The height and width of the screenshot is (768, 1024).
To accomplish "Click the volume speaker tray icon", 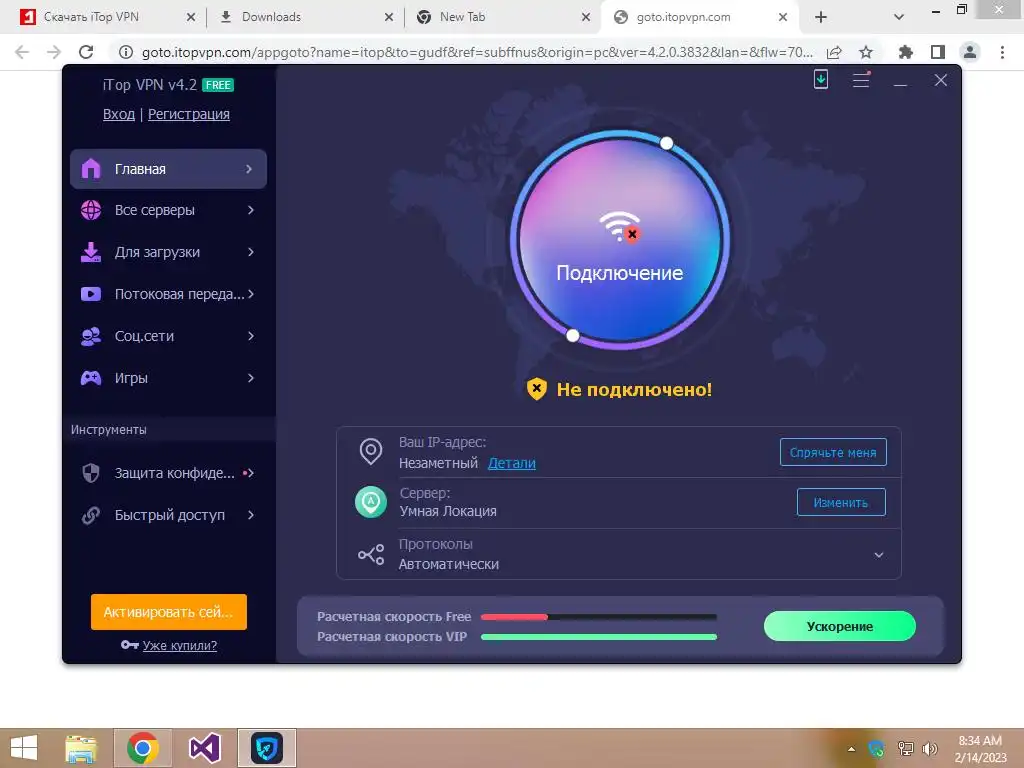I will point(930,749).
